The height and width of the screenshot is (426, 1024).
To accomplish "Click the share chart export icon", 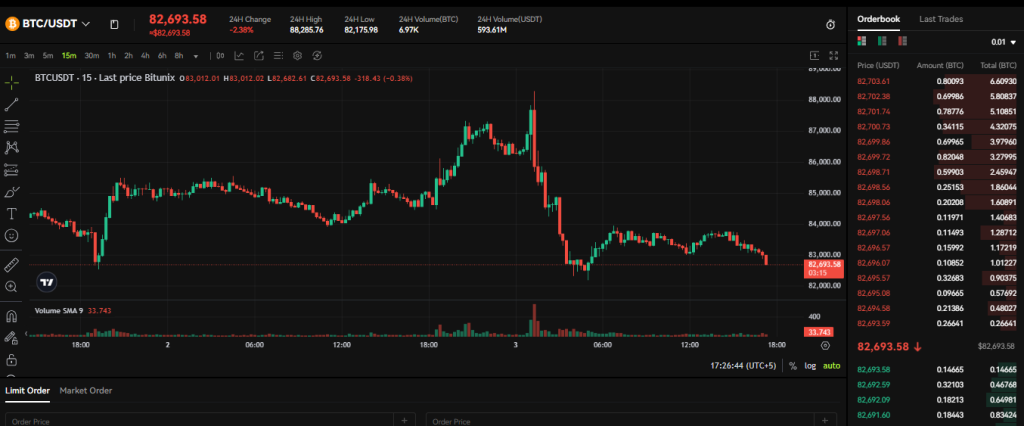I will pyautogui.click(x=259, y=56).
